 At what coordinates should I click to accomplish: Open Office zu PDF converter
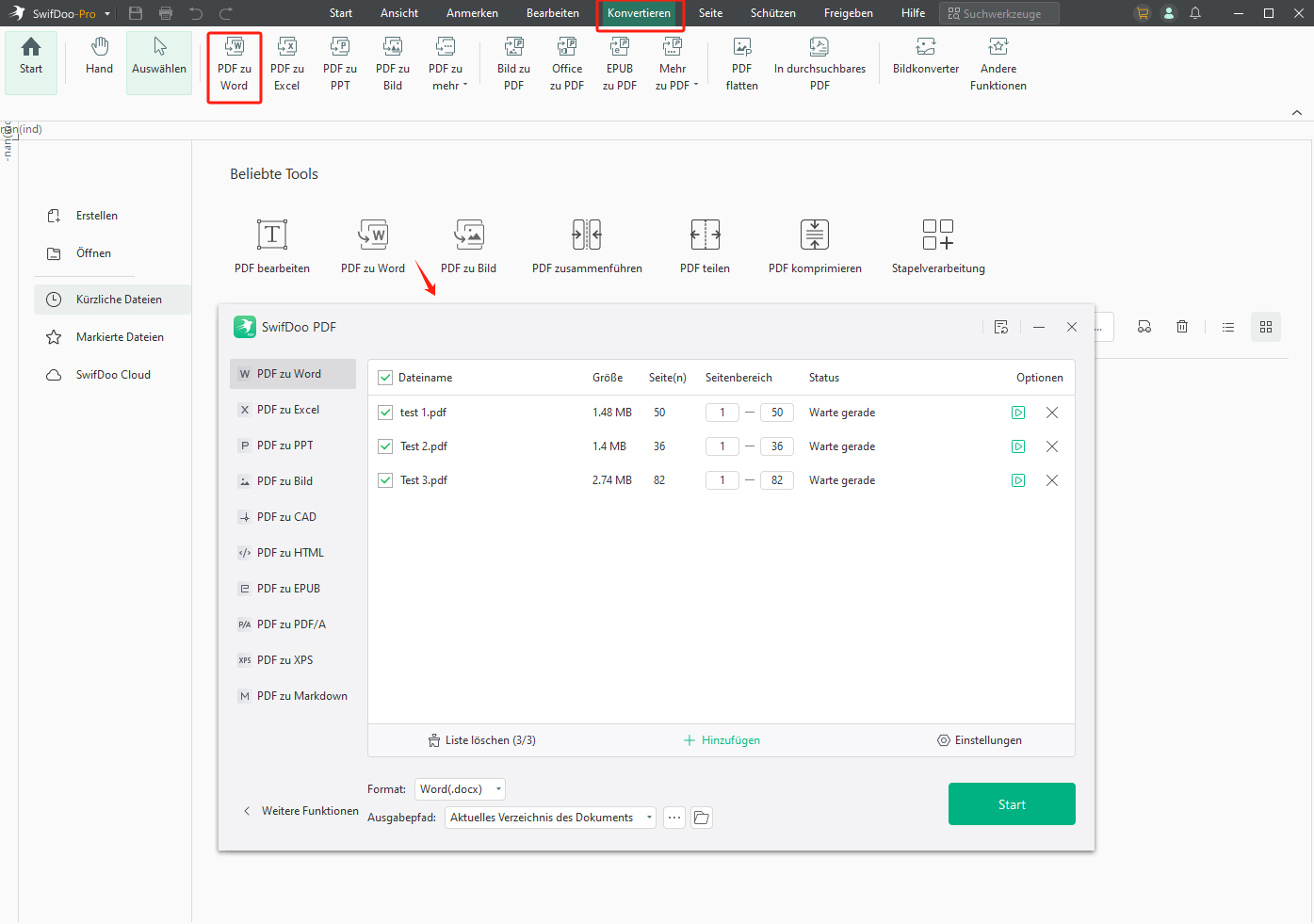click(x=567, y=64)
